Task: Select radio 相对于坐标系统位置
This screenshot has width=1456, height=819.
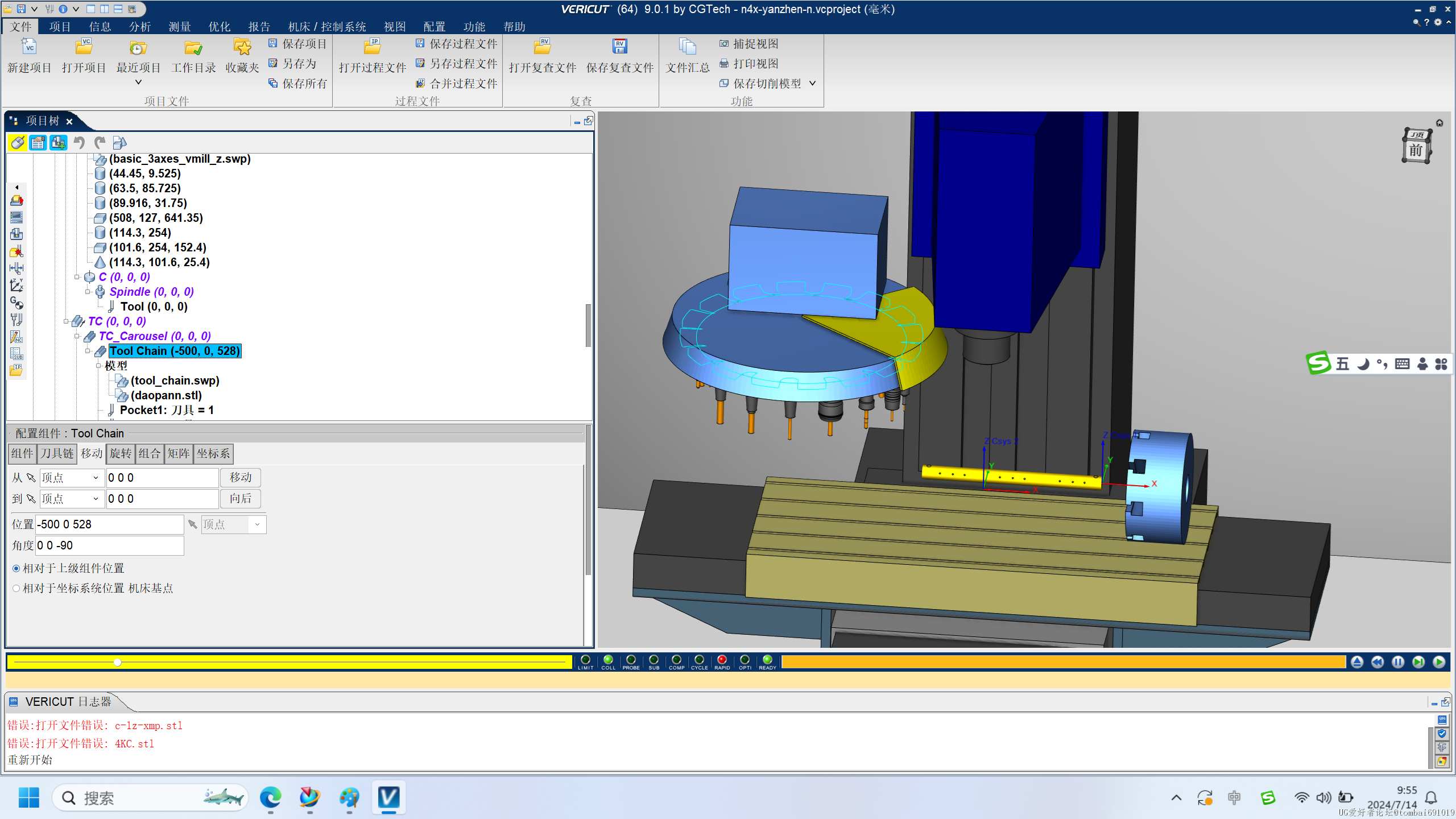Action: point(16,588)
